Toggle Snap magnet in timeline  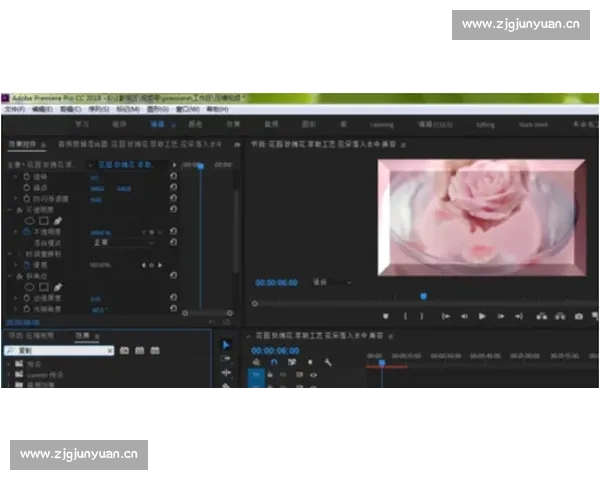tap(274, 362)
